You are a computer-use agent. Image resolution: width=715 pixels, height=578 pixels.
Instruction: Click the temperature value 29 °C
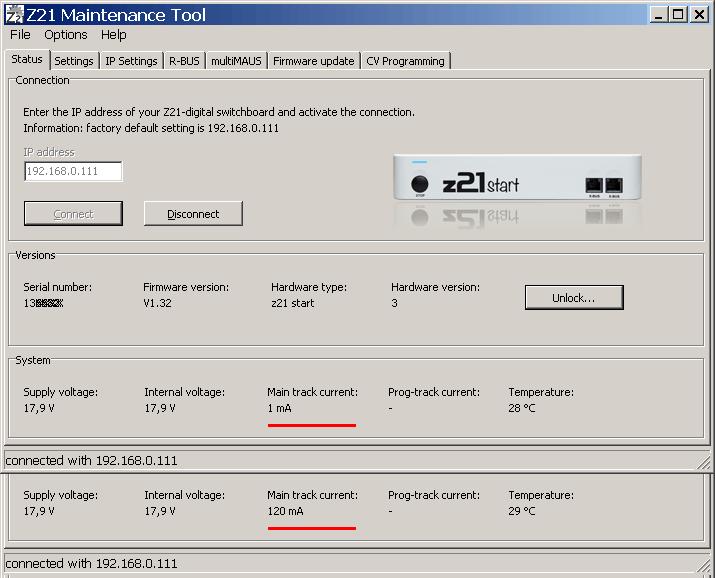(522, 511)
